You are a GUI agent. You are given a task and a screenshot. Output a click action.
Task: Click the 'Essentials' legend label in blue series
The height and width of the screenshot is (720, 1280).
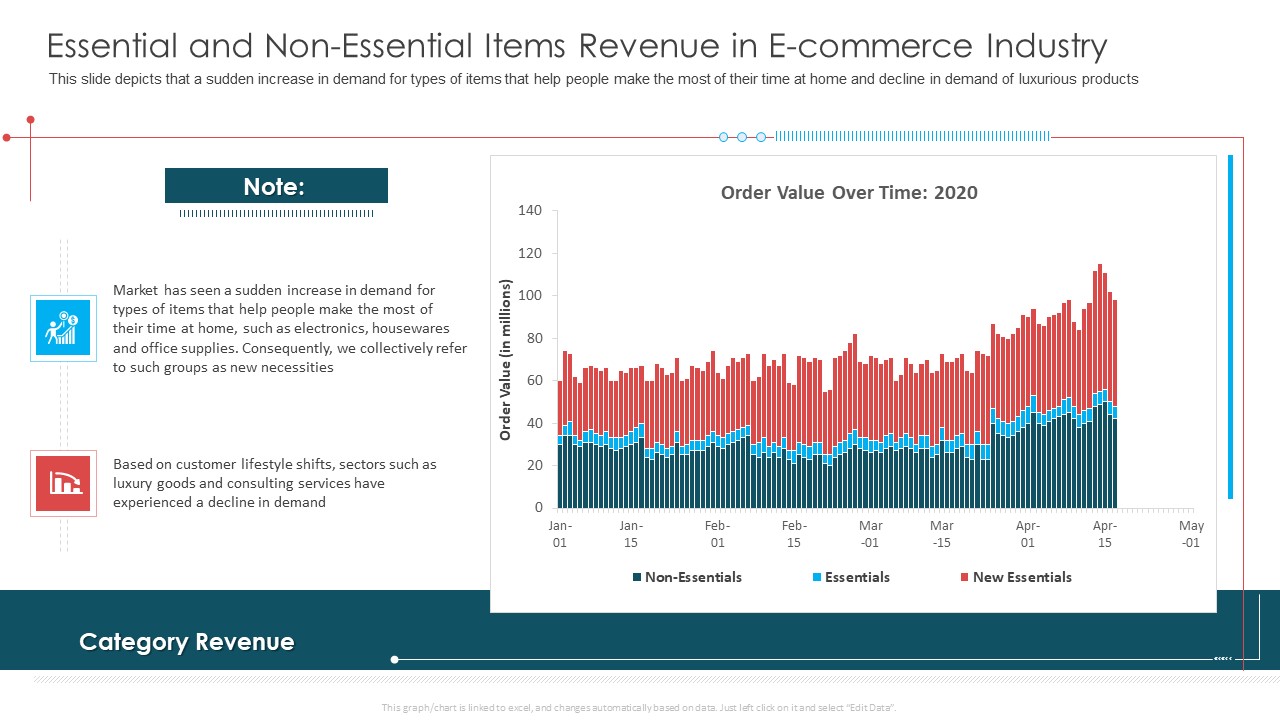click(857, 577)
